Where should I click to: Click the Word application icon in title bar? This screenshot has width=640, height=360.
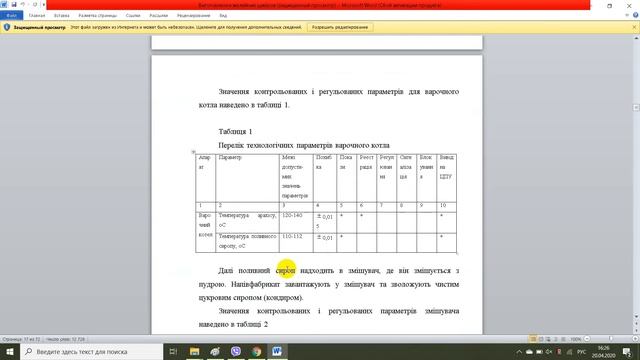(x=4, y=4)
